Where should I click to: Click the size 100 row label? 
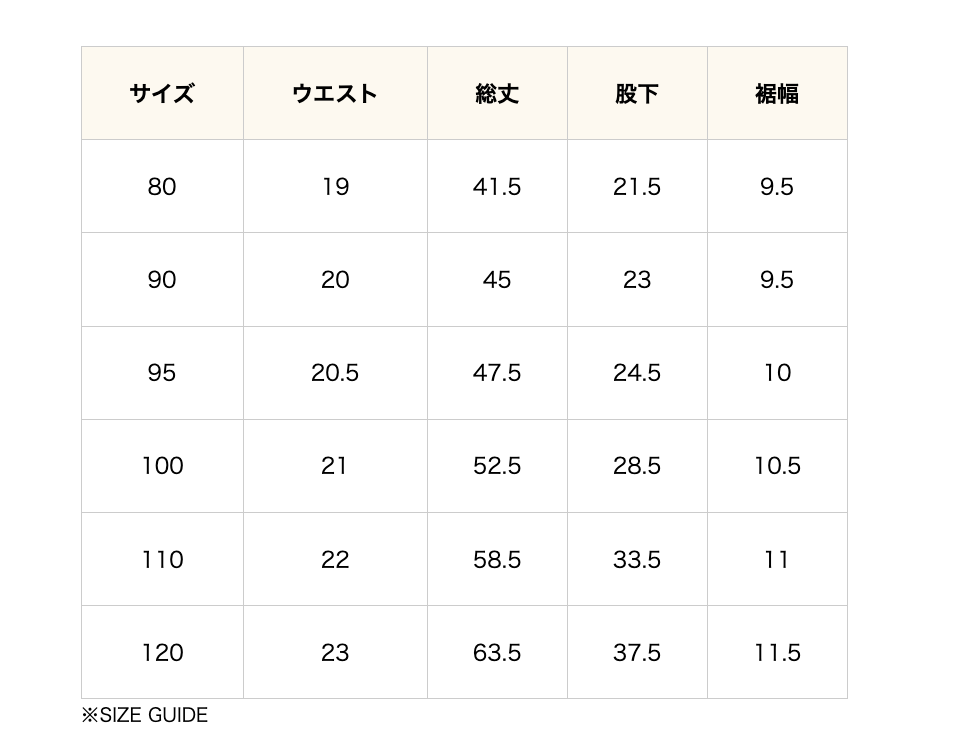(162, 466)
